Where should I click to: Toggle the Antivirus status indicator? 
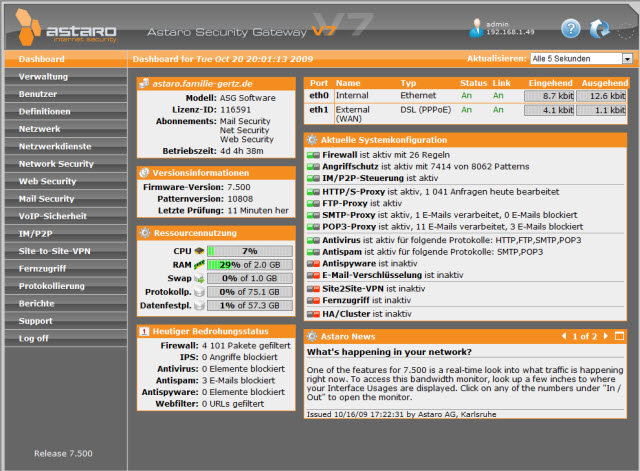tap(313, 240)
